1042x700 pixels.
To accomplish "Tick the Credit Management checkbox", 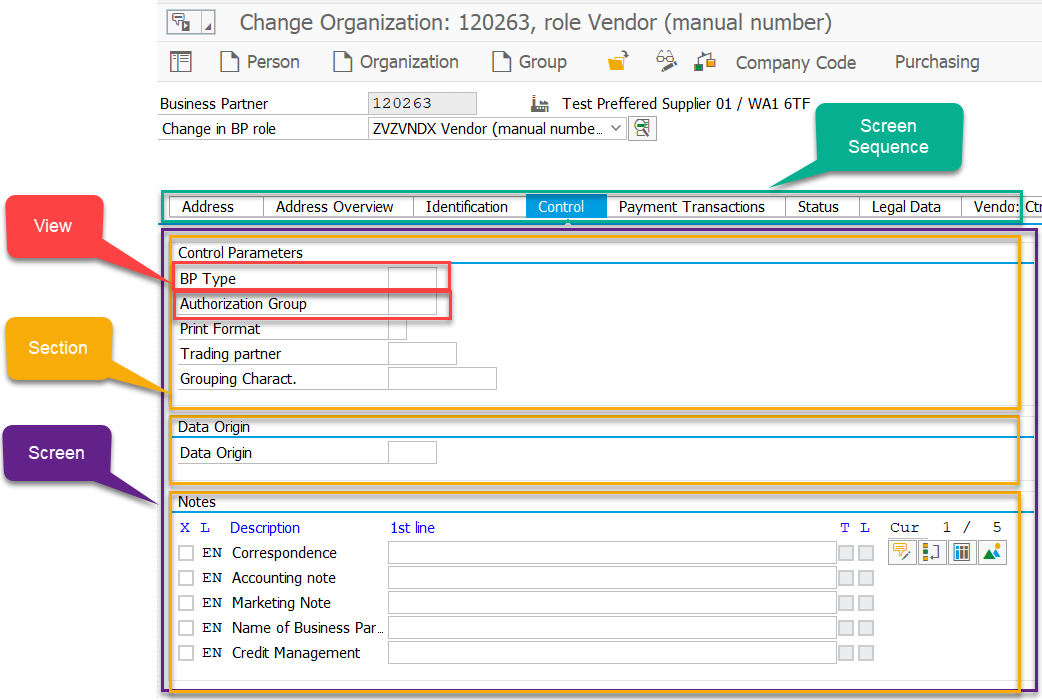I will [x=186, y=652].
